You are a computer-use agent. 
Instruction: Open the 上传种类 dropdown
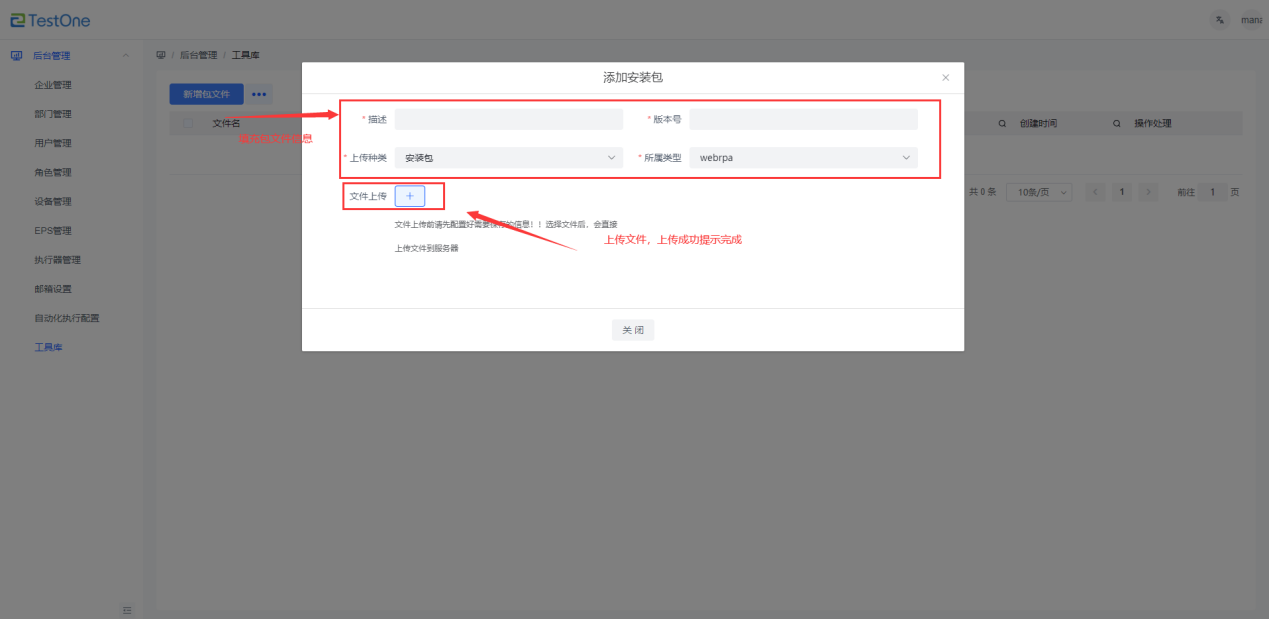(x=508, y=158)
